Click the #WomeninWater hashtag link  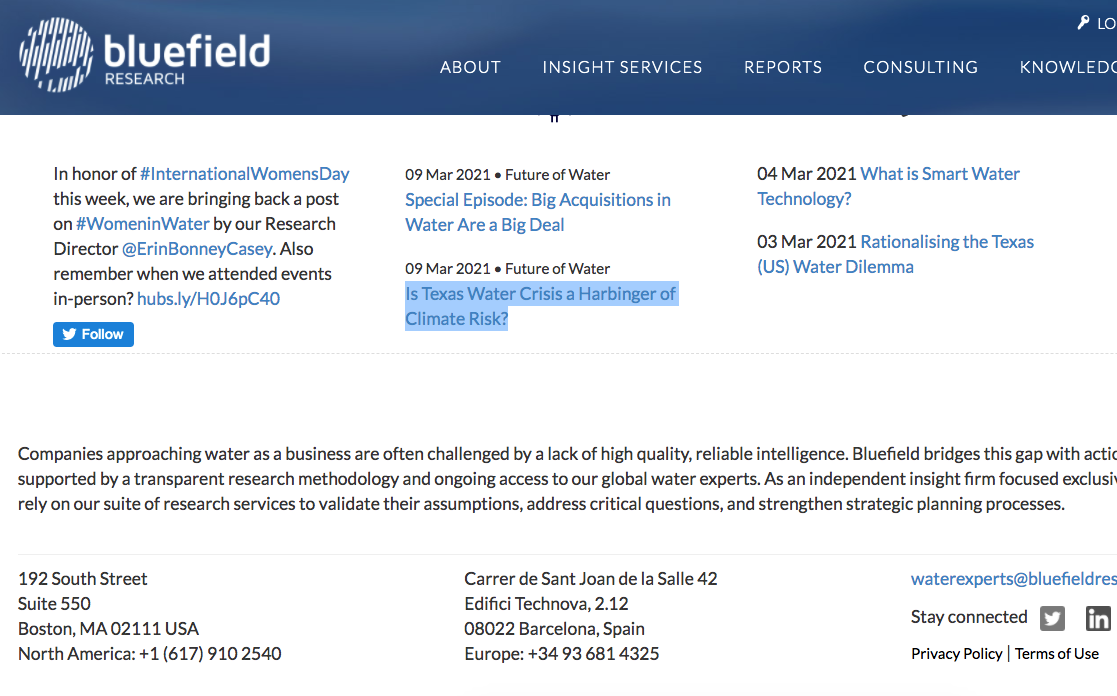(142, 224)
